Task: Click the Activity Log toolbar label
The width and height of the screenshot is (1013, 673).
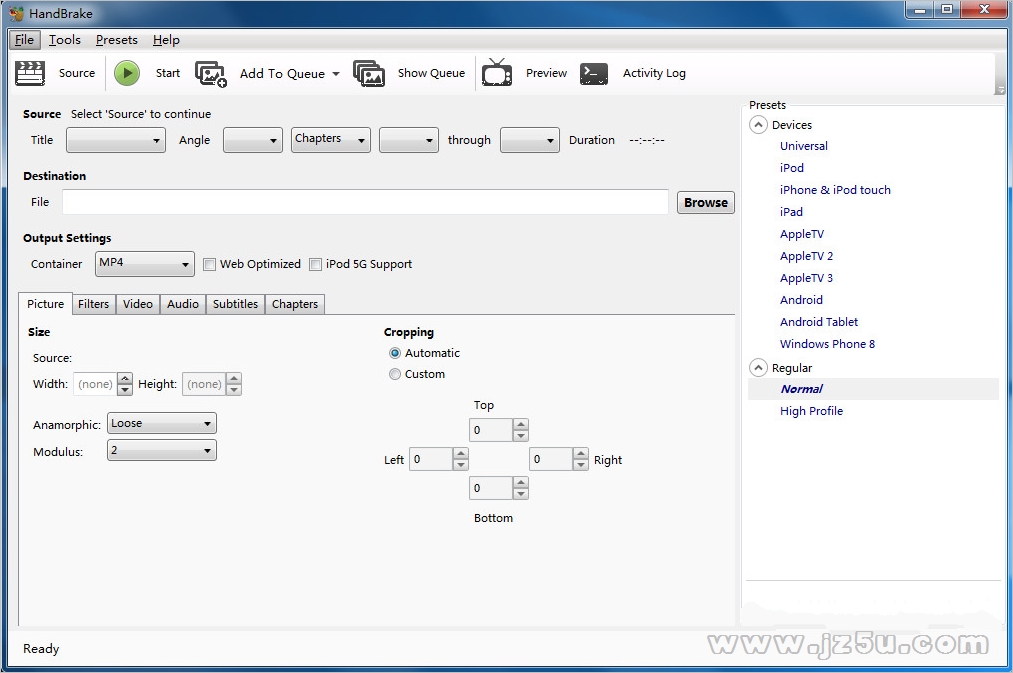Action: pos(654,74)
